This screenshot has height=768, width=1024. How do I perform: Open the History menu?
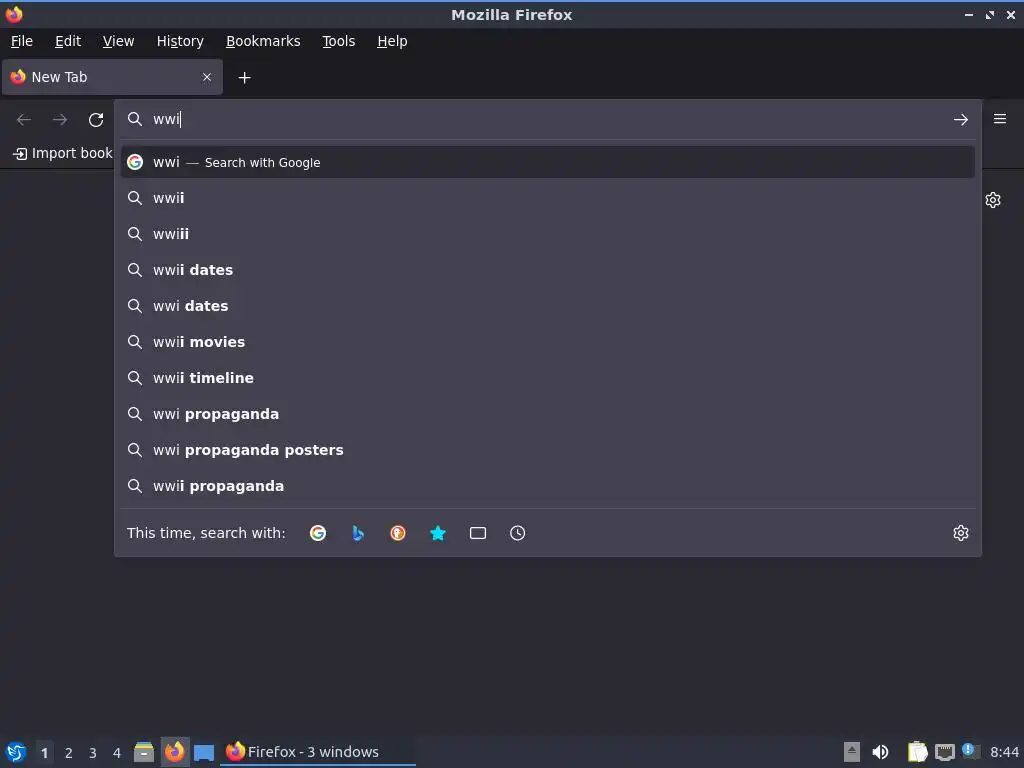pyautogui.click(x=180, y=41)
